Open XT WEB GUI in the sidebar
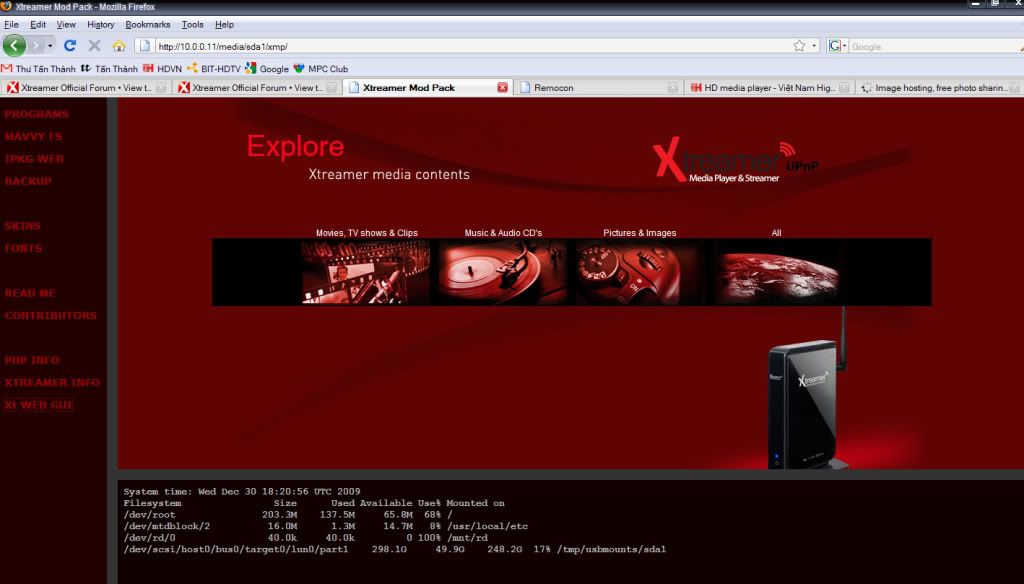 (39, 405)
